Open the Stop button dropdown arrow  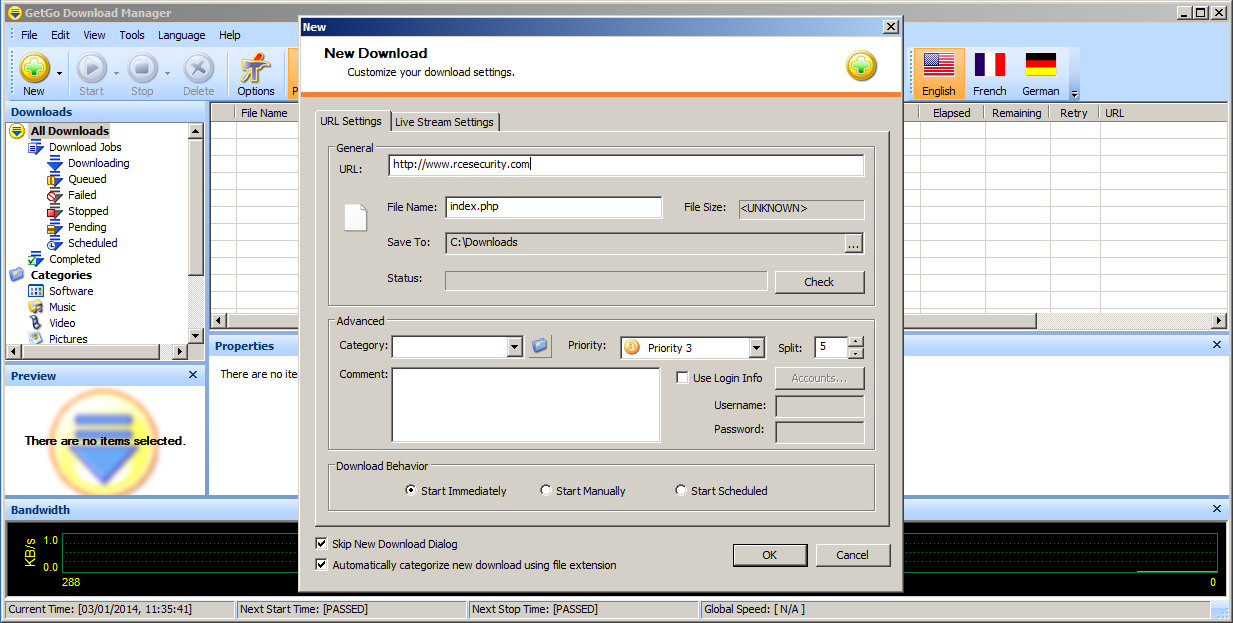[x=167, y=74]
